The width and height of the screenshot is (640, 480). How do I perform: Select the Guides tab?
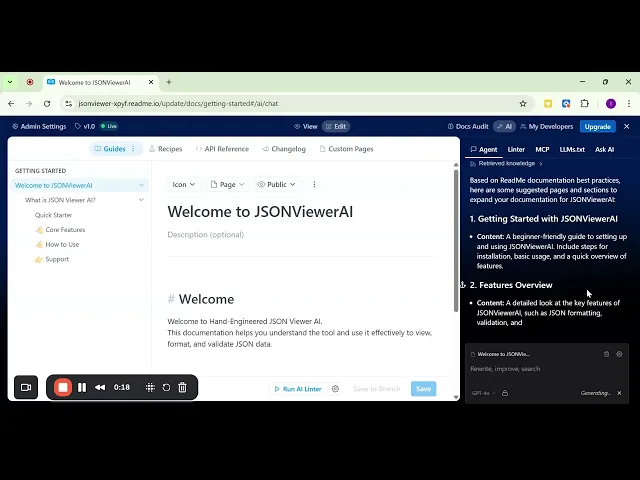pos(110,149)
